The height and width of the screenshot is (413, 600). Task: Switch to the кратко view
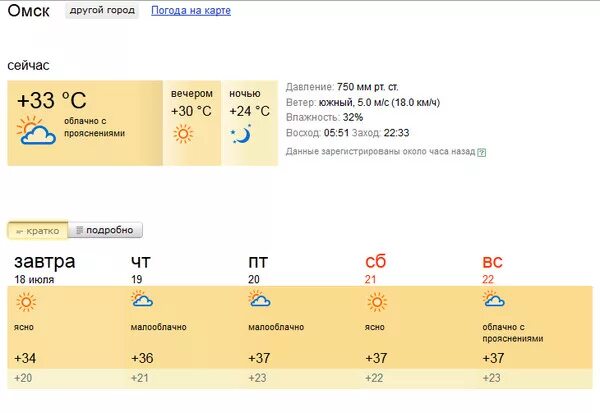pyautogui.click(x=38, y=230)
